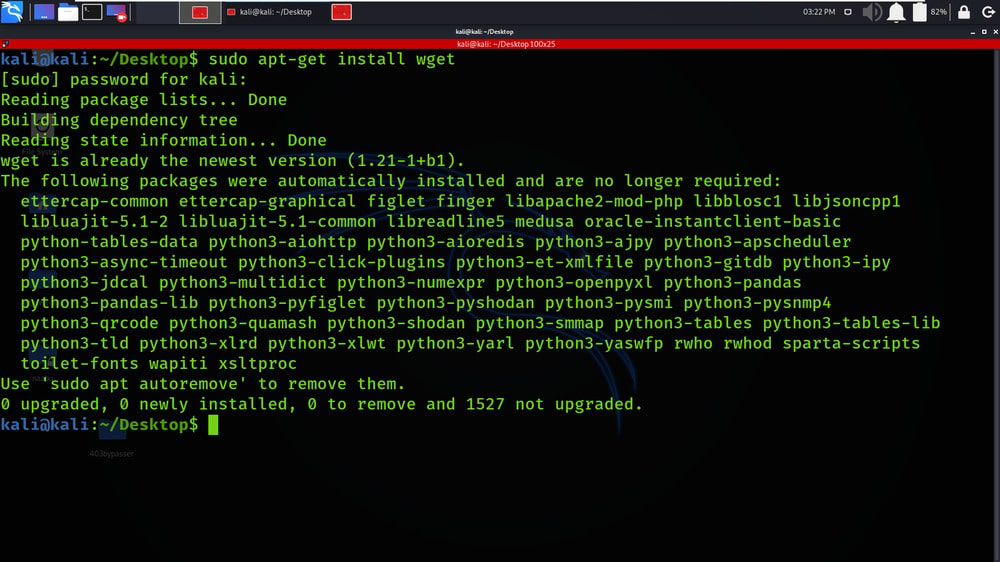Click the package name 'python3-smmap'
Viewport: 1000px width, 562px height.
(x=540, y=323)
